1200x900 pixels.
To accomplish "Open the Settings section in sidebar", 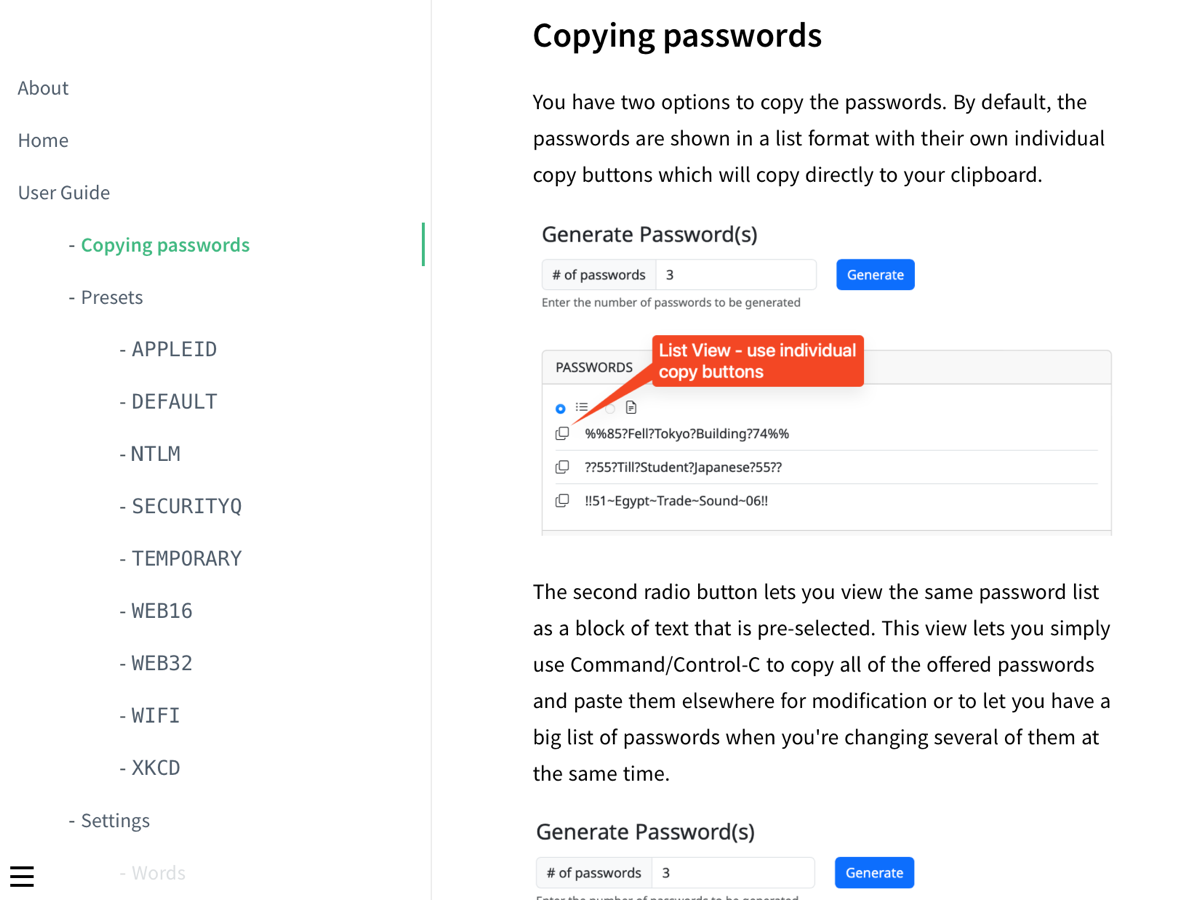I will pyautogui.click(x=115, y=820).
